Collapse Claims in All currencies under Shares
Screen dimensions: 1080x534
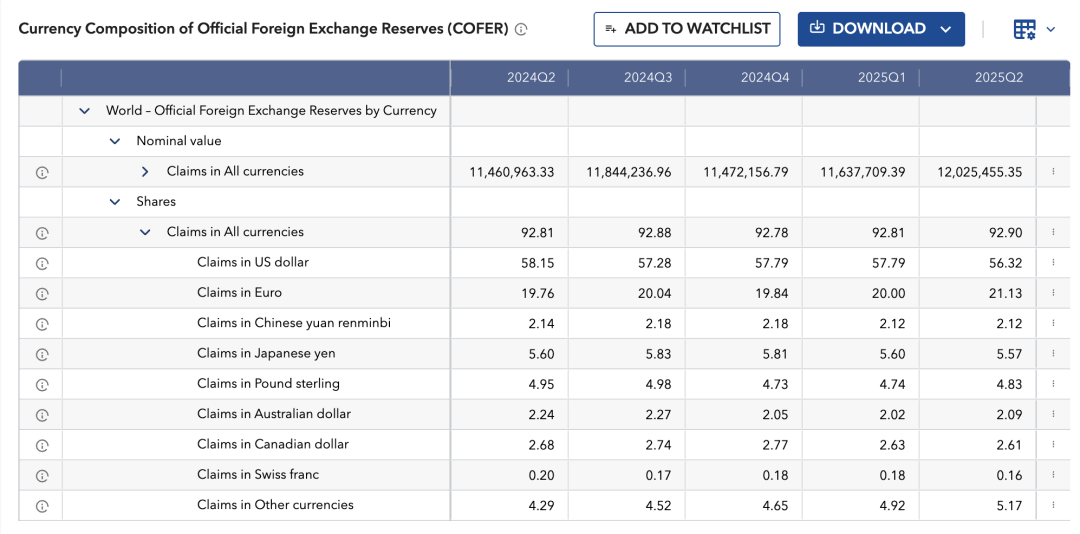(145, 232)
